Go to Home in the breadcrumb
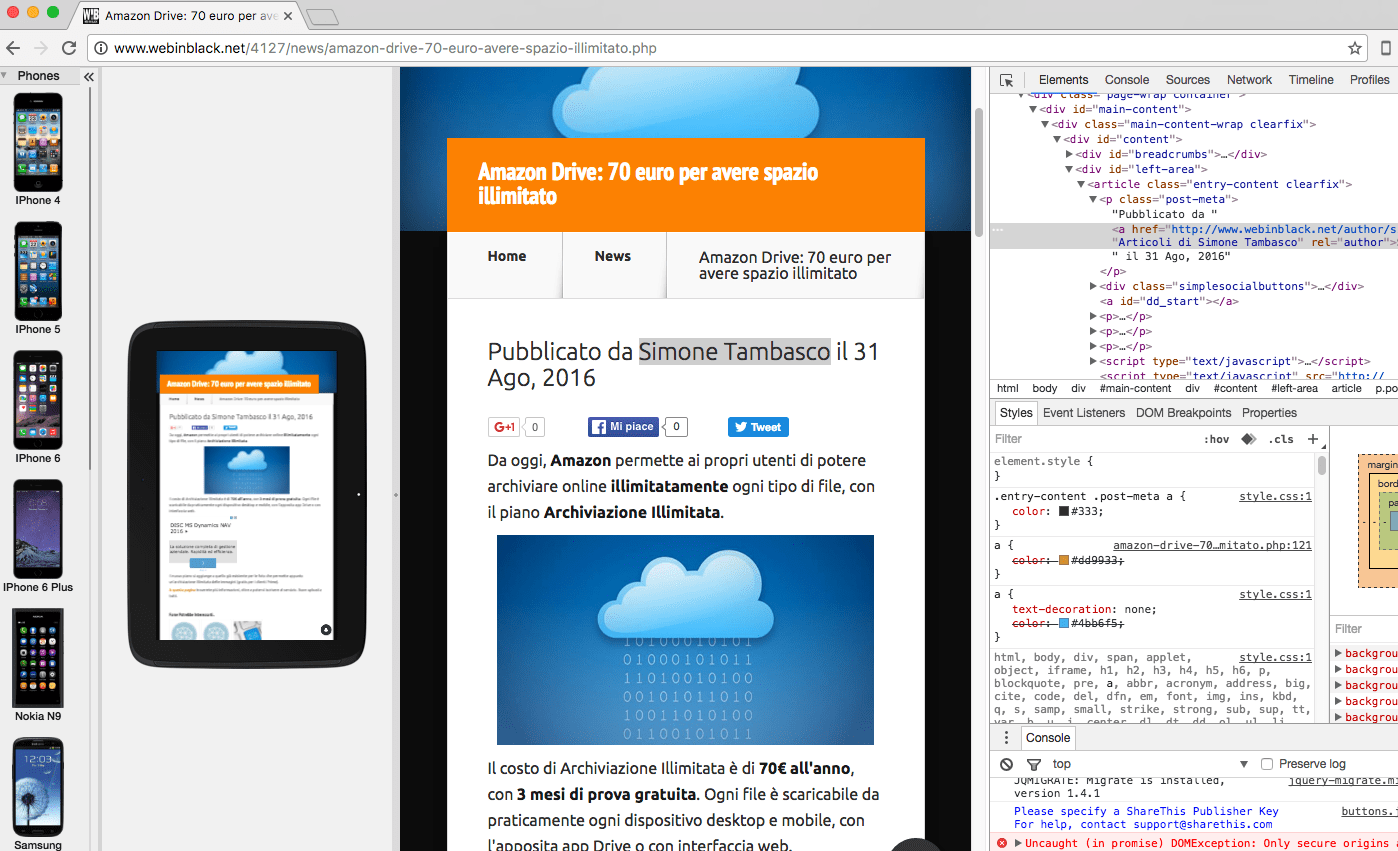 click(507, 256)
